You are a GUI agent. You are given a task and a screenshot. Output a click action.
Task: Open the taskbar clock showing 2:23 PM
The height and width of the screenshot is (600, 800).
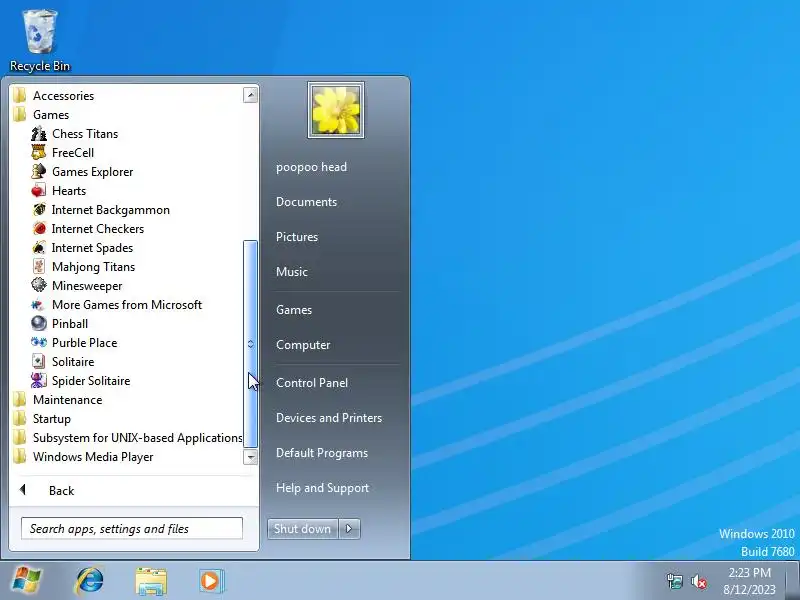pyautogui.click(x=749, y=581)
